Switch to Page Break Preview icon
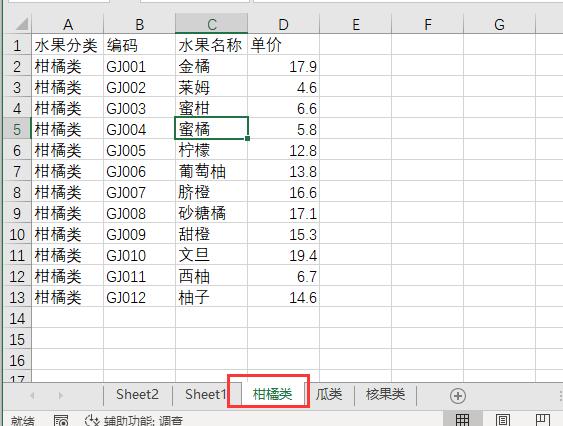Screen dimensions: 563x426 (543, 420)
